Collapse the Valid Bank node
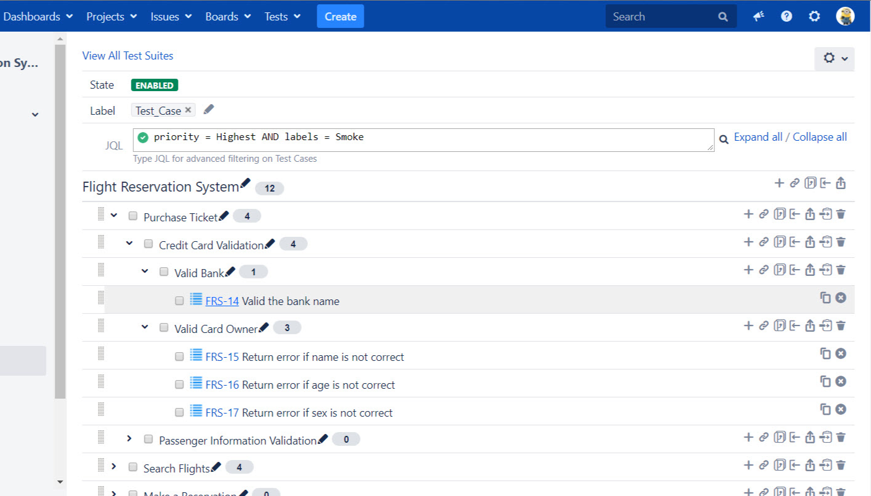This screenshot has height=496, width=871. [145, 271]
